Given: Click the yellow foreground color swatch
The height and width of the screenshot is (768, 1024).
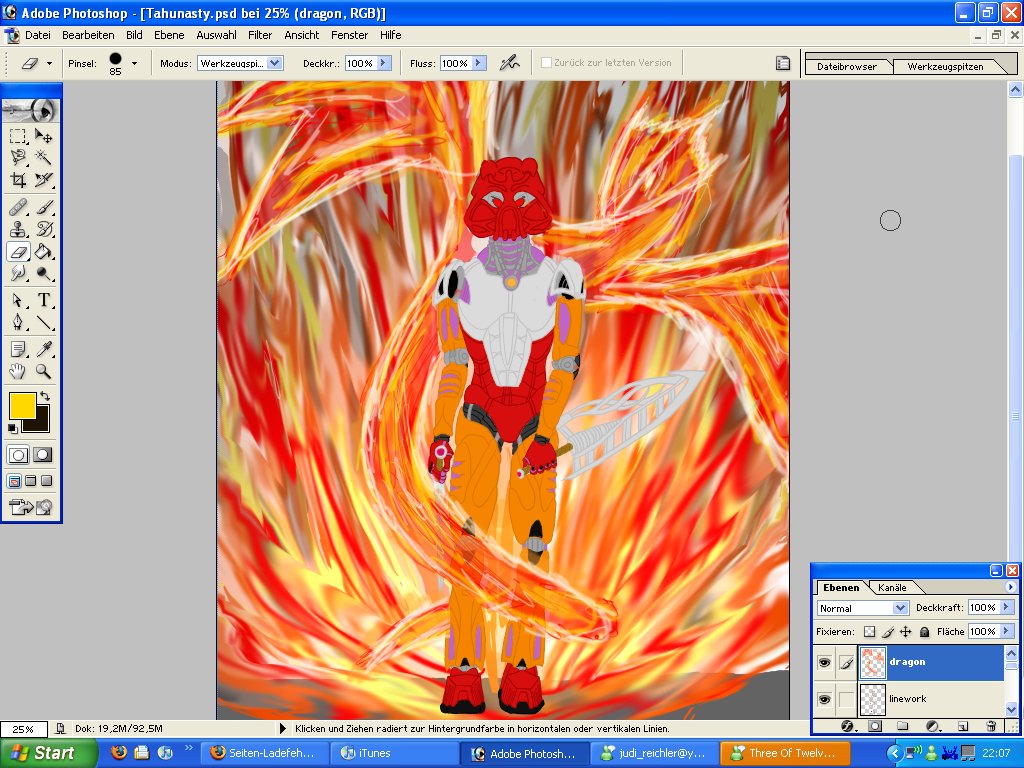Looking at the screenshot, I should [x=22, y=405].
